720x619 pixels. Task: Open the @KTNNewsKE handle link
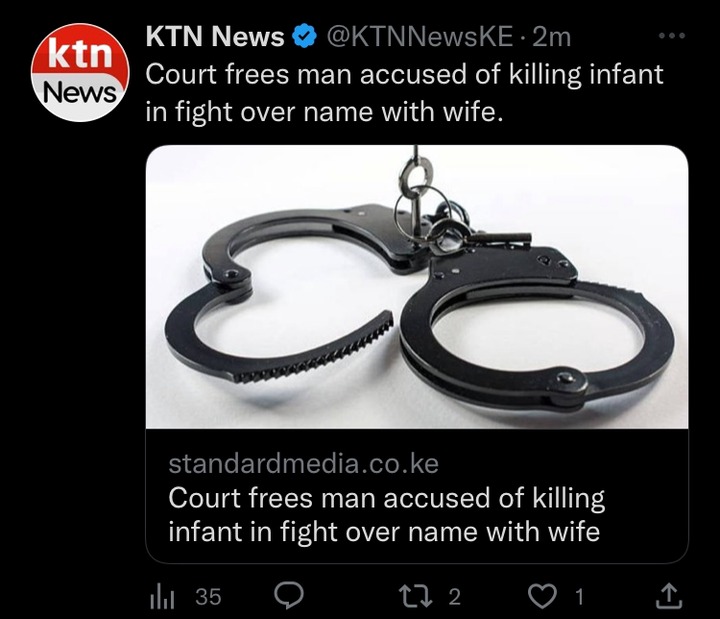pyautogui.click(x=420, y=36)
